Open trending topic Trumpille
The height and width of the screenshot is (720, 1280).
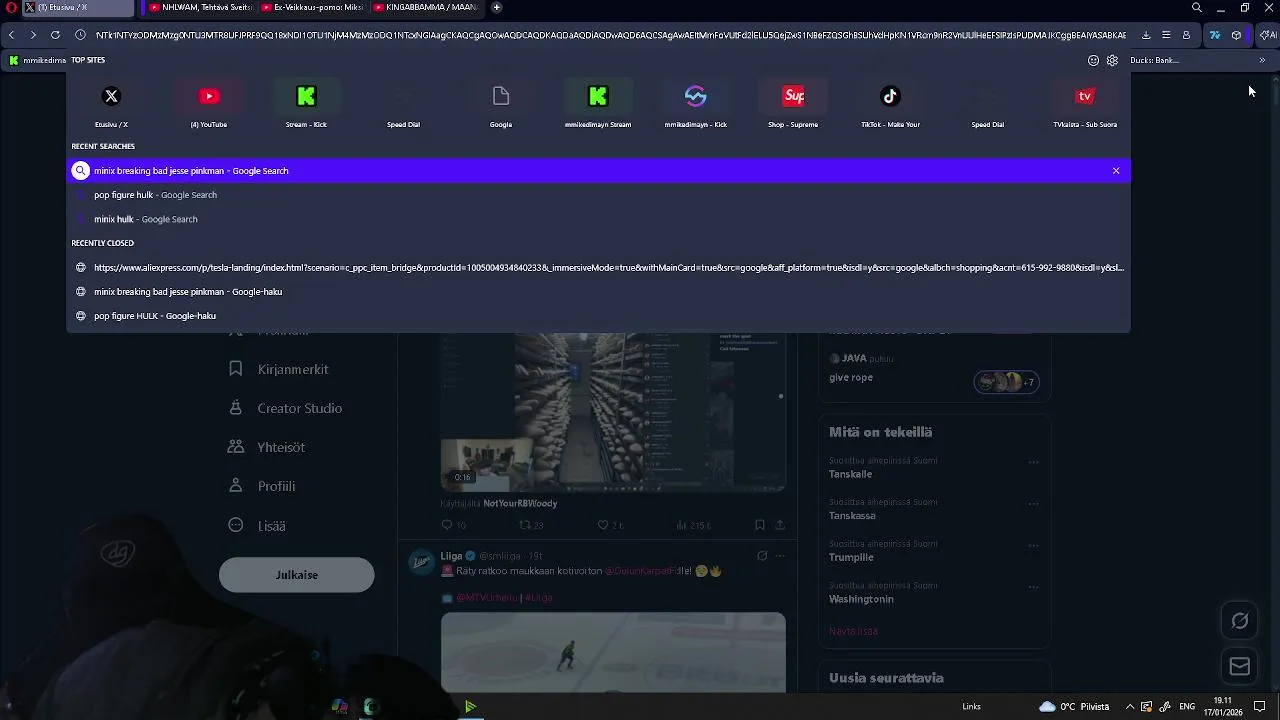(851, 558)
